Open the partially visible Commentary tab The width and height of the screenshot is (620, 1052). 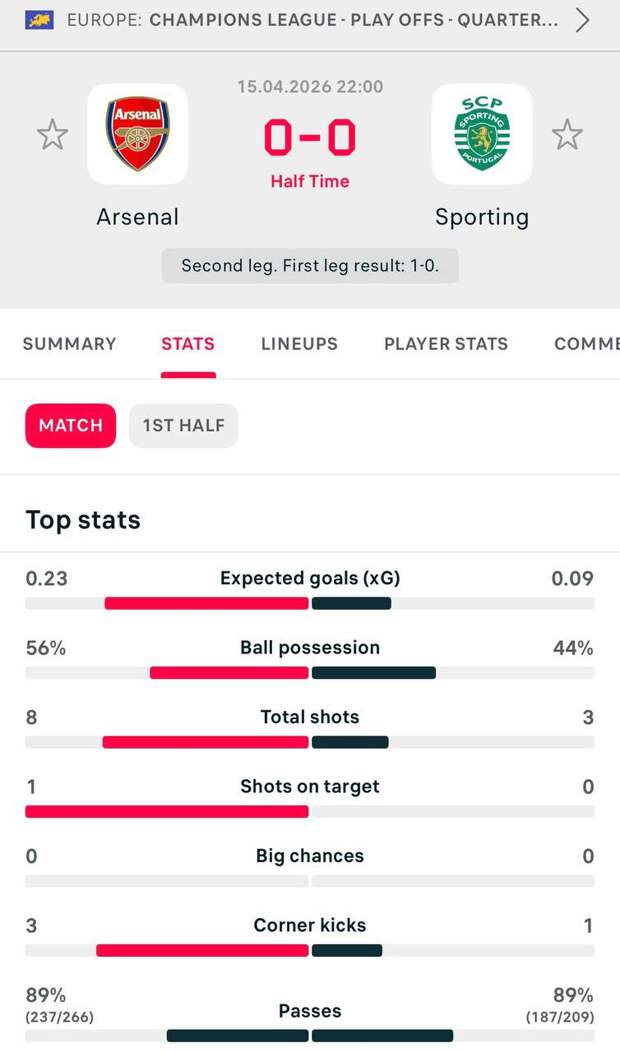pyautogui.click(x=587, y=344)
